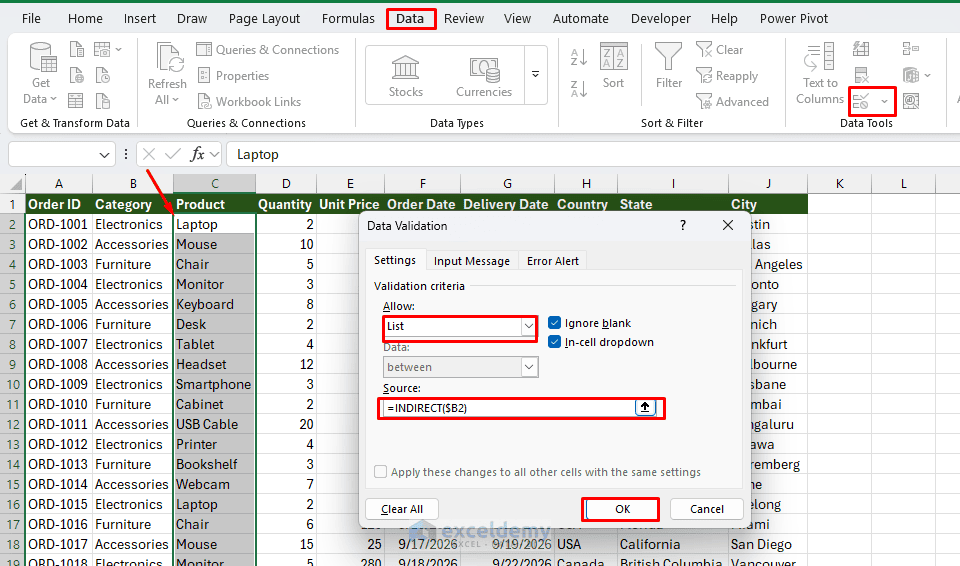Image resolution: width=960 pixels, height=566 pixels.
Task: Switch to the Formulas ribbon tab
Action: [x=348, y=18]
